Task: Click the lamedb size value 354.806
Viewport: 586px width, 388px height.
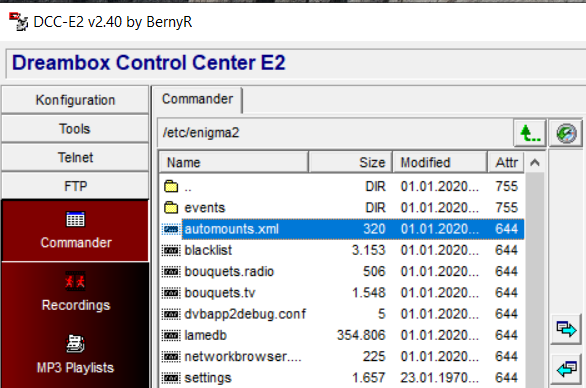Action: (361, 335)
